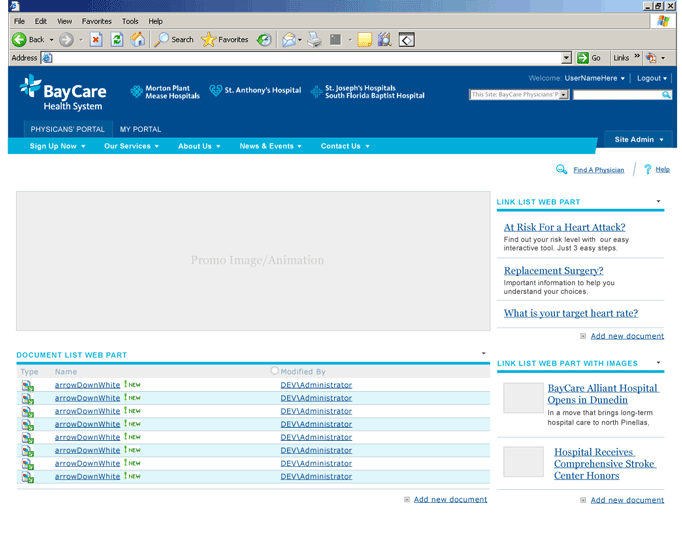Expand Link List With Images menu arrow
The width and height of the screenshot is (682, 545).
click(658, 362)
